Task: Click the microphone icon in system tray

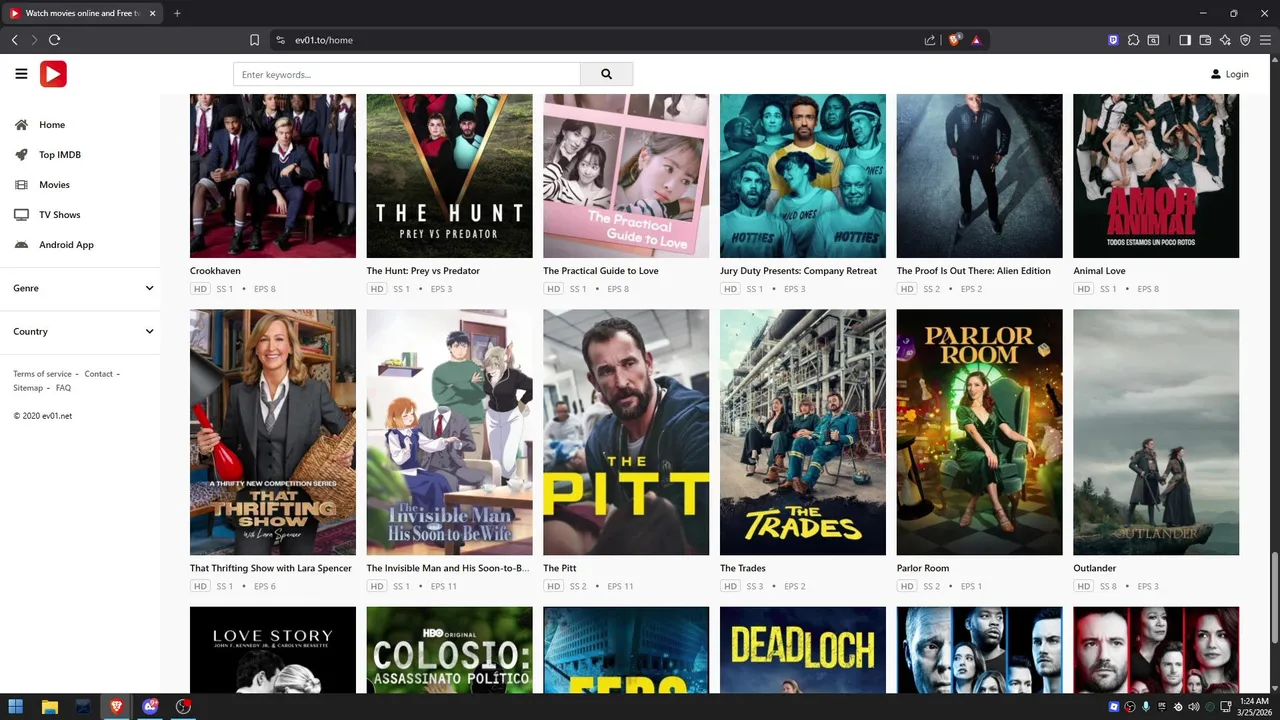Action: [x=1146, y=707]
